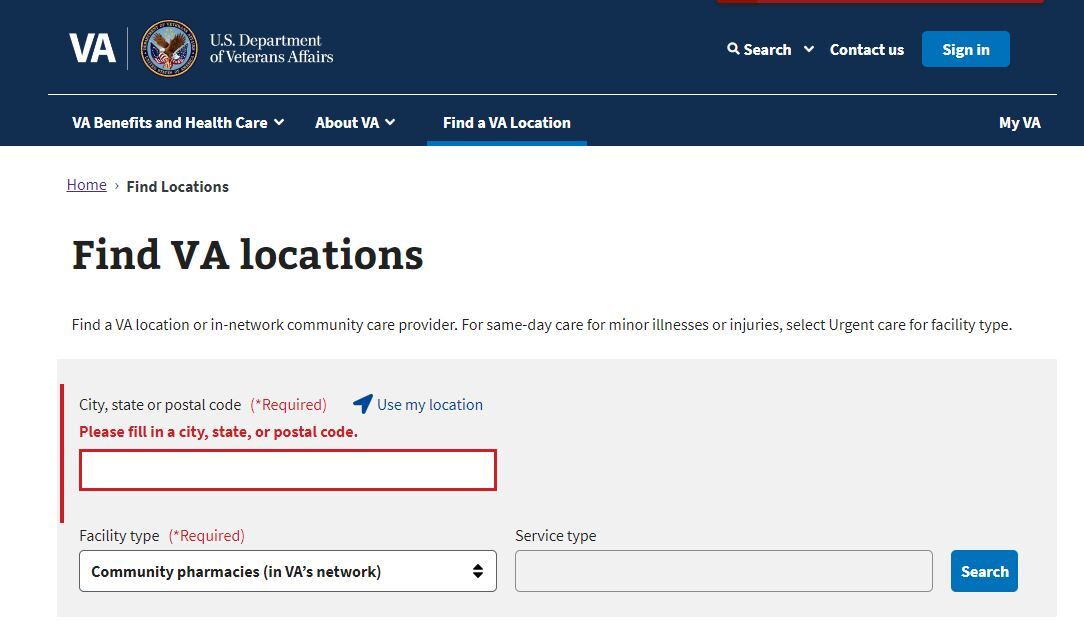Screen dimensions: 1084x626
Task: Click the Department of Veterans Affairs seal
Action: 168,47
